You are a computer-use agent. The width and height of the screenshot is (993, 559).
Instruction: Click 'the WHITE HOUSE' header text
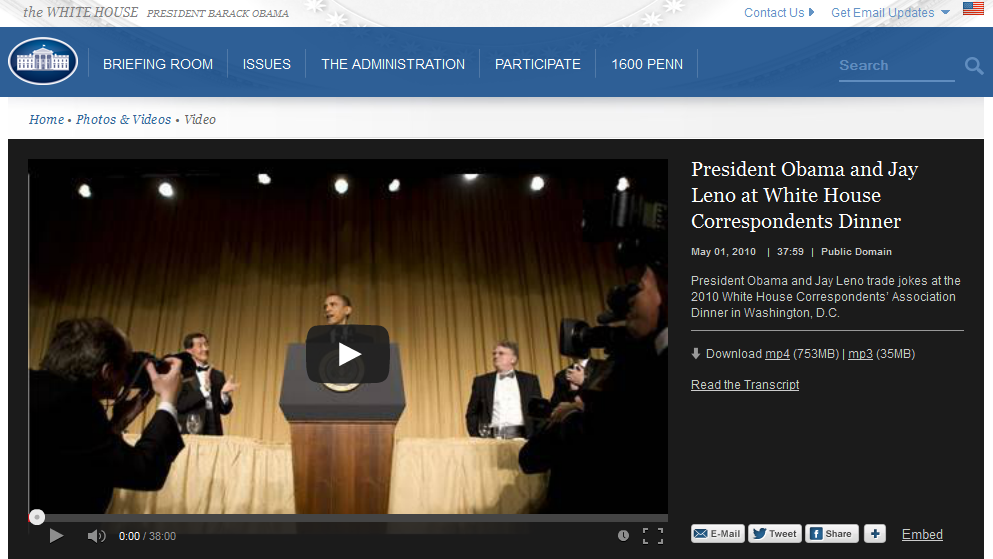coord(80,12)
